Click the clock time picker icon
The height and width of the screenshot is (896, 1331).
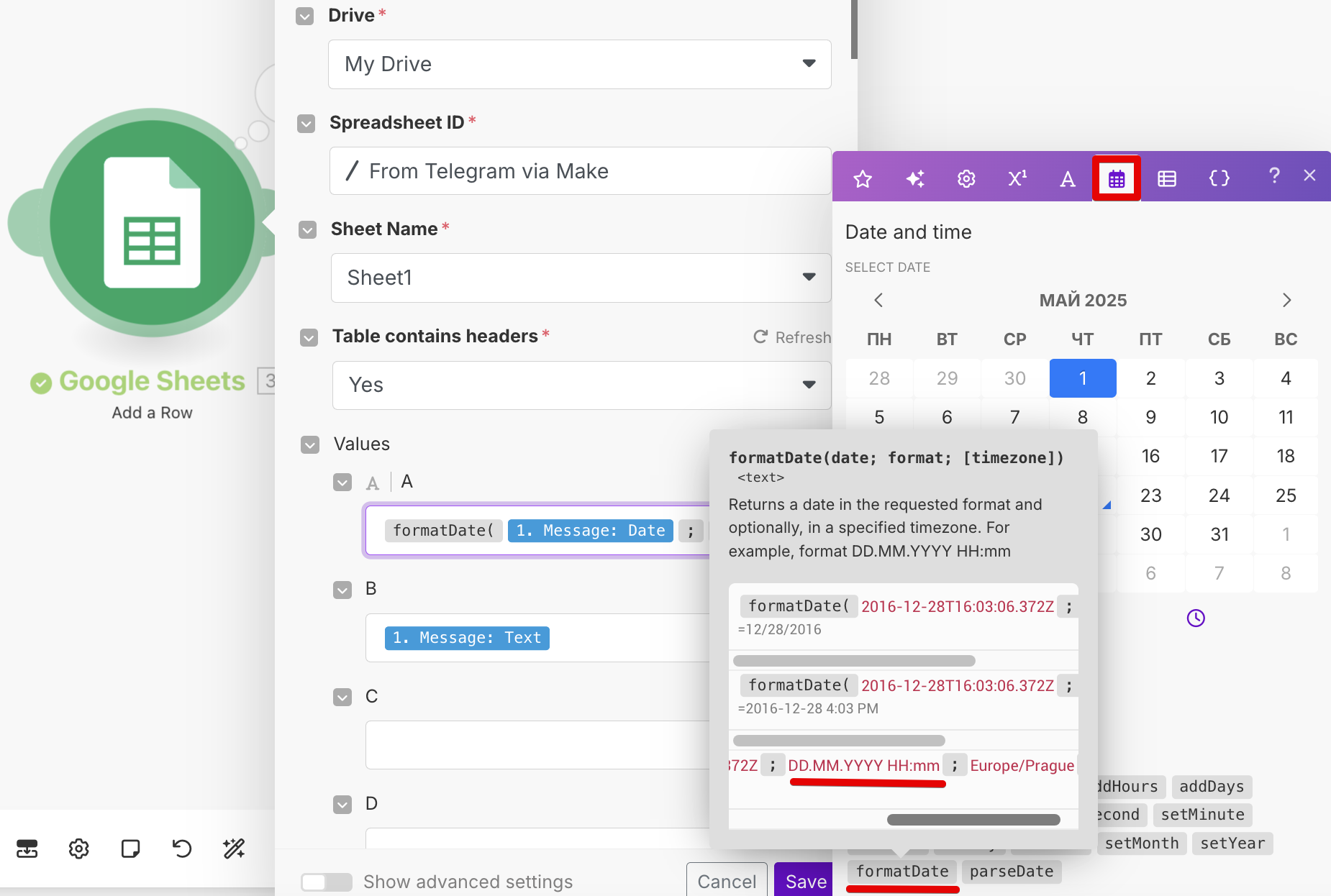(x=1195, y=618)
